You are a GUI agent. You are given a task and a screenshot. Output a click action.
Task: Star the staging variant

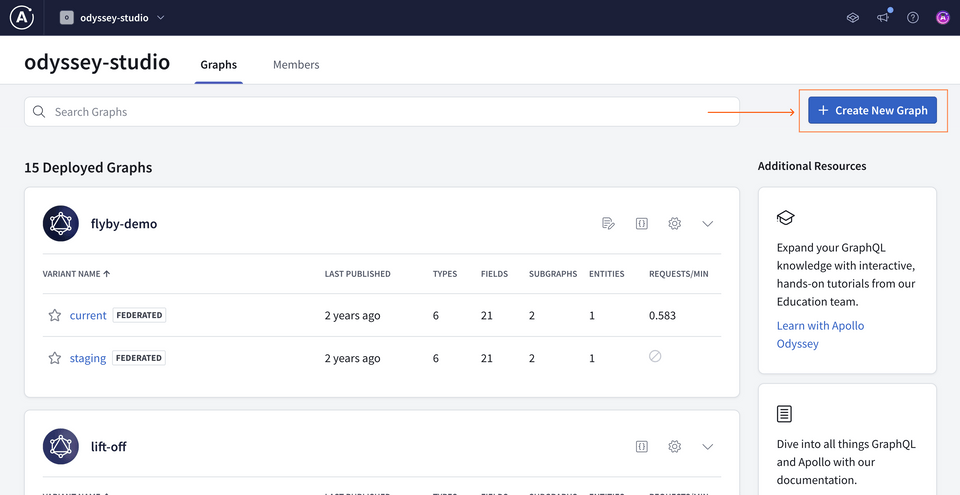pos(54,358)
